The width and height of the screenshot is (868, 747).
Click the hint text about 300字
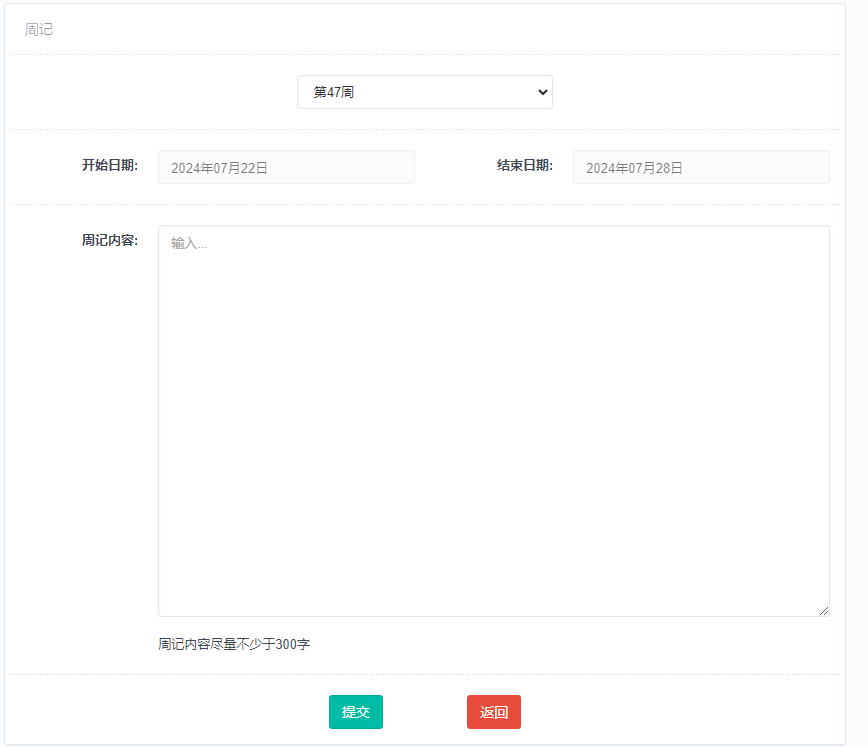234,645
